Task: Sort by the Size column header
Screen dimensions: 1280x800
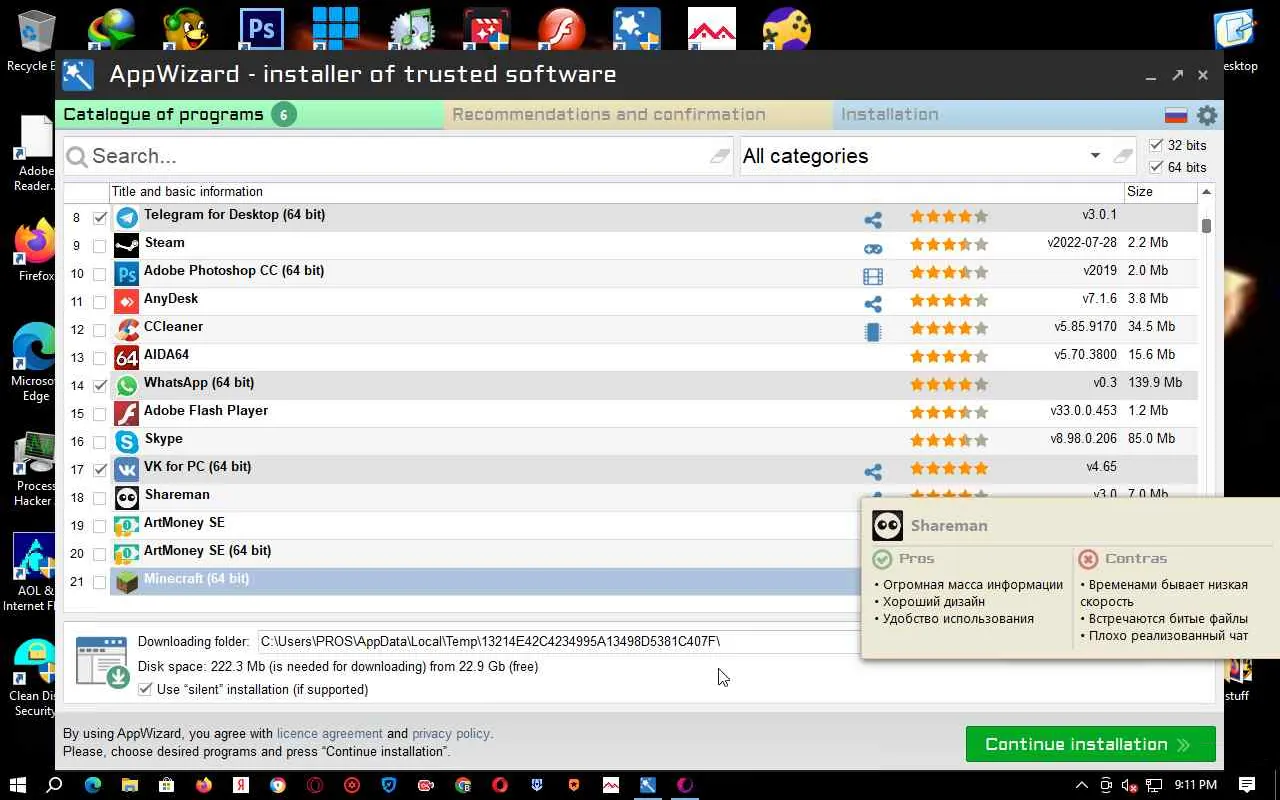Action: pyautogui.click(x=1161, y=192)
